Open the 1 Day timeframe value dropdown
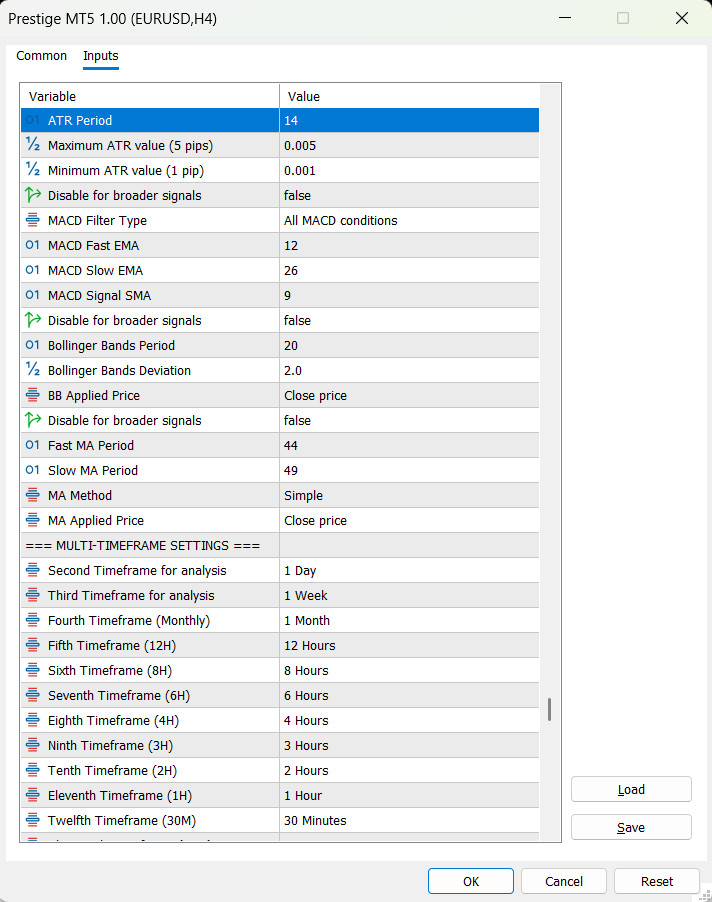Viewport: 712px width, 902px height. 409,570
